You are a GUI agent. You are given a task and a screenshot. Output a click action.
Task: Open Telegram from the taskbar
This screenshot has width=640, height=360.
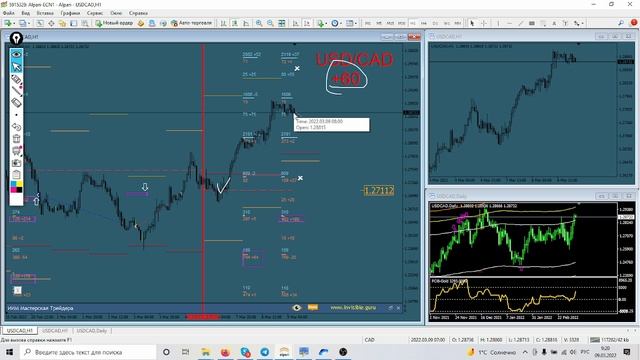[x=264, y=352]
